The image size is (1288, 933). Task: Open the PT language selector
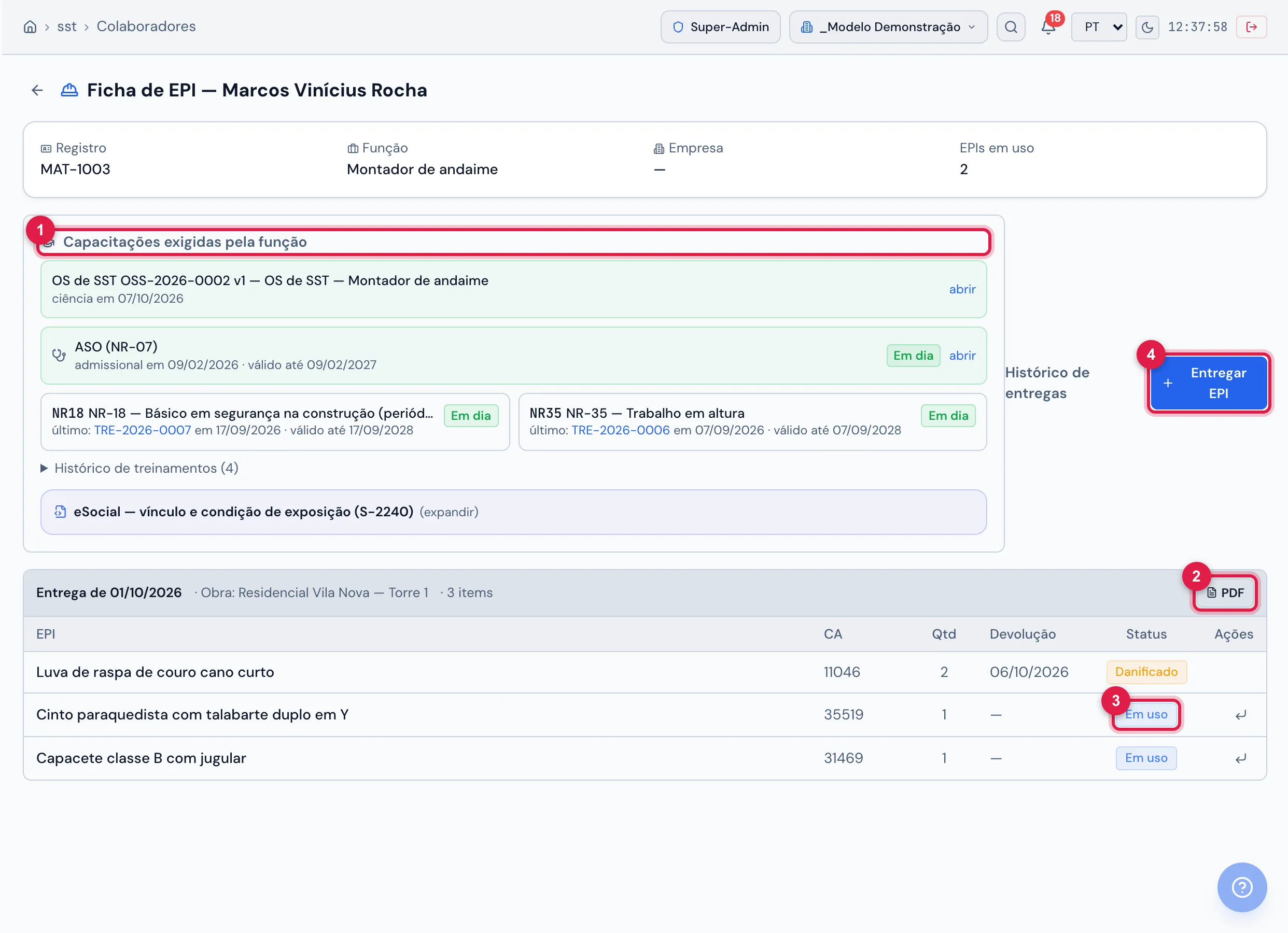point(1099,26)
